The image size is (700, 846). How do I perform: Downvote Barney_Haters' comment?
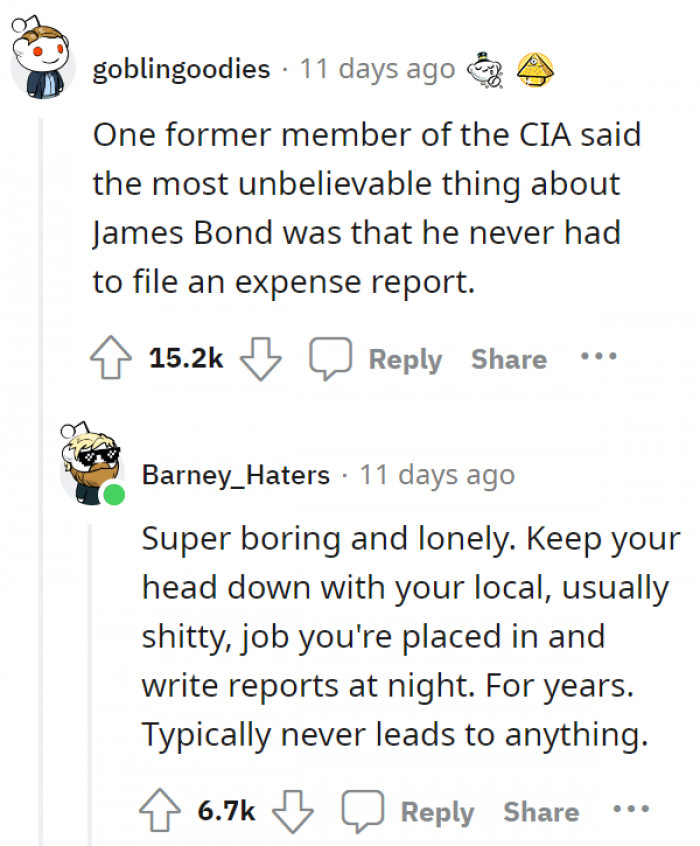tap(293, 811)
